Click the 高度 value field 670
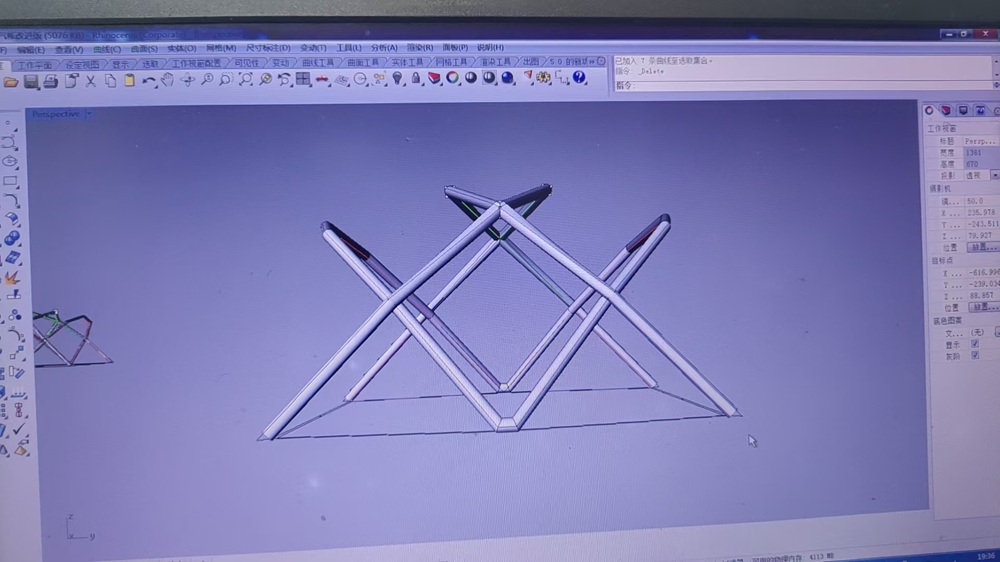 click(x=980, y=164)
